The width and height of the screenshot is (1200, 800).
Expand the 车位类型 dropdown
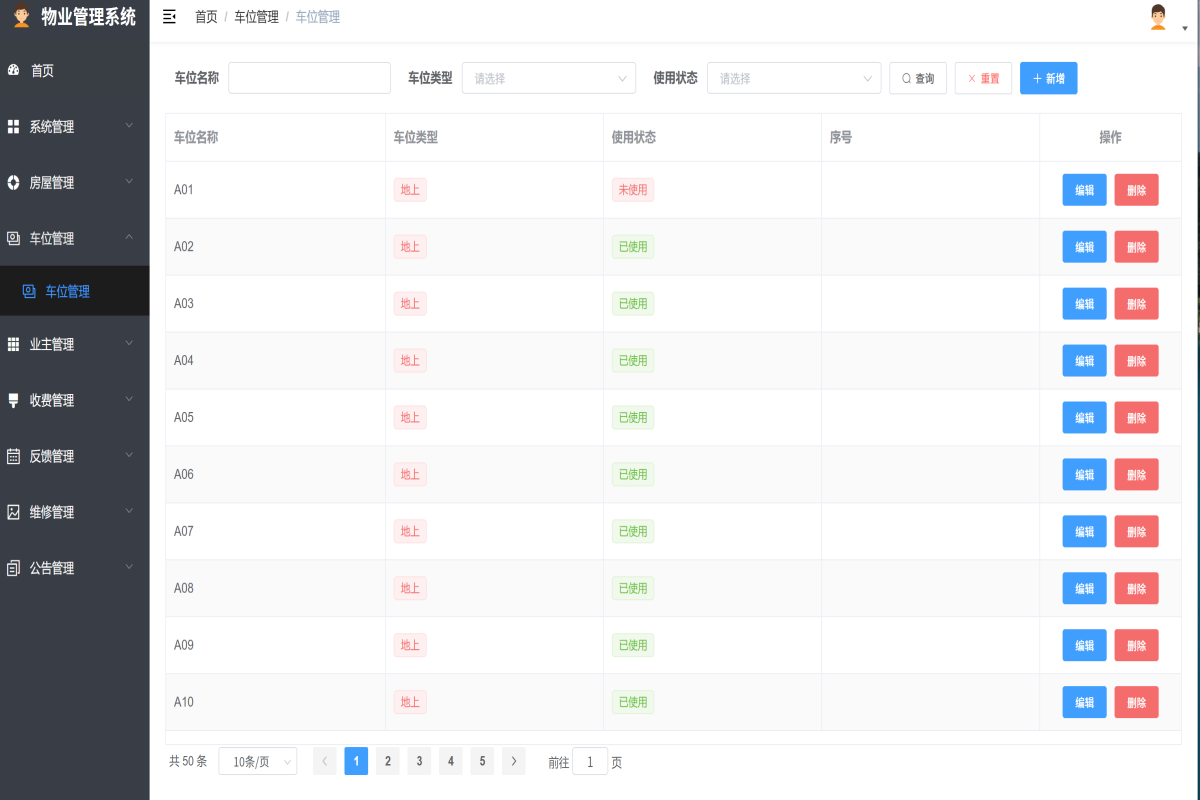click(x=548, y=77)
